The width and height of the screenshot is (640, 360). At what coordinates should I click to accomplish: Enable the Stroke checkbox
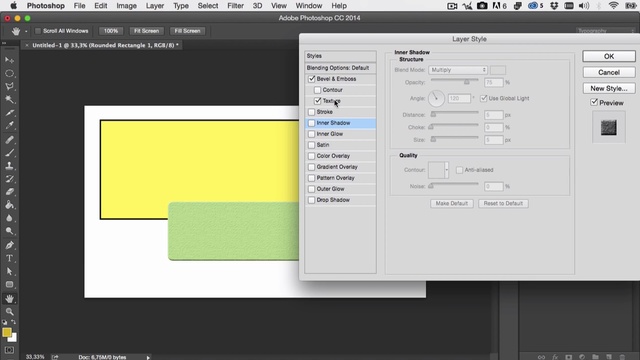coord(312,112)
